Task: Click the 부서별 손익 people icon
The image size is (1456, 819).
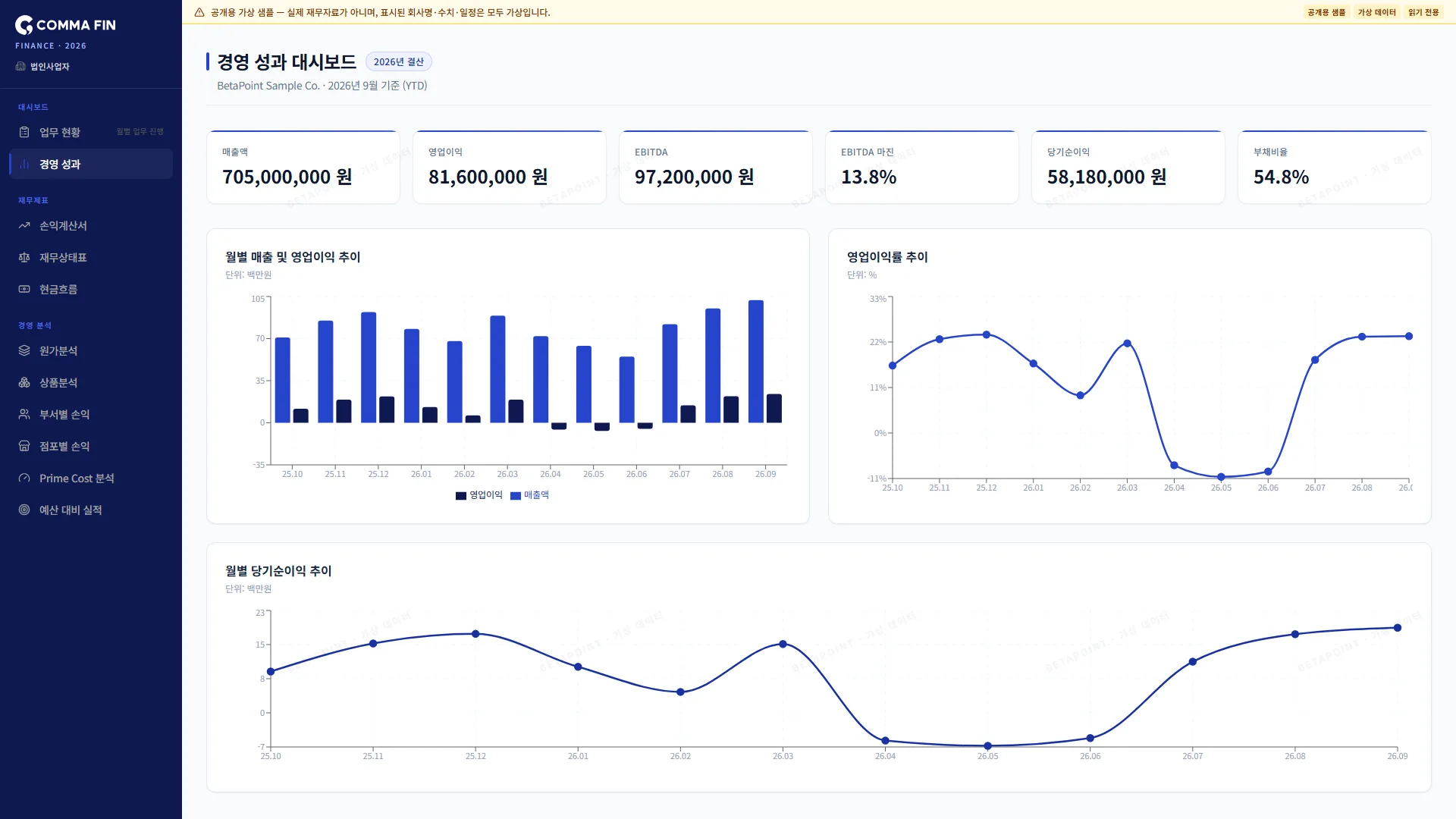Action: tap(24, 414)
